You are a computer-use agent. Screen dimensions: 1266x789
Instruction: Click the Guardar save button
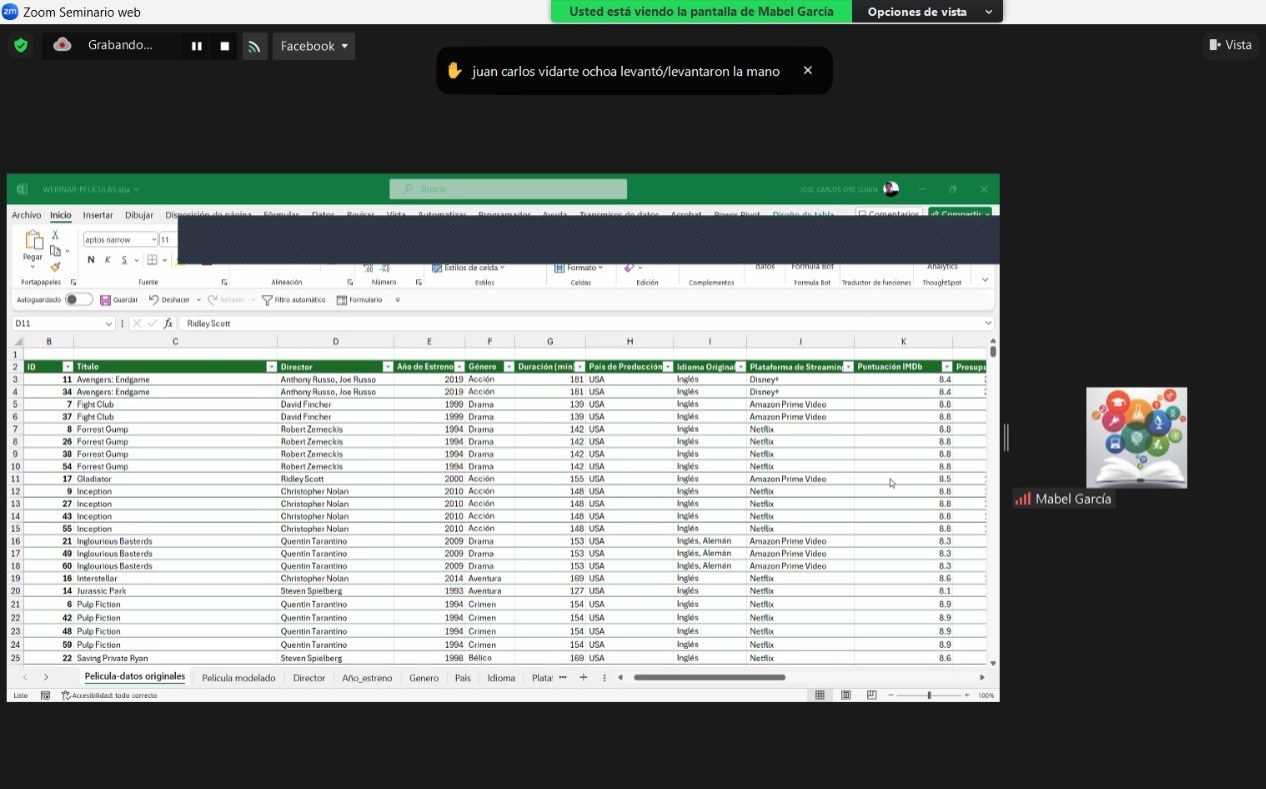[119, 300]
